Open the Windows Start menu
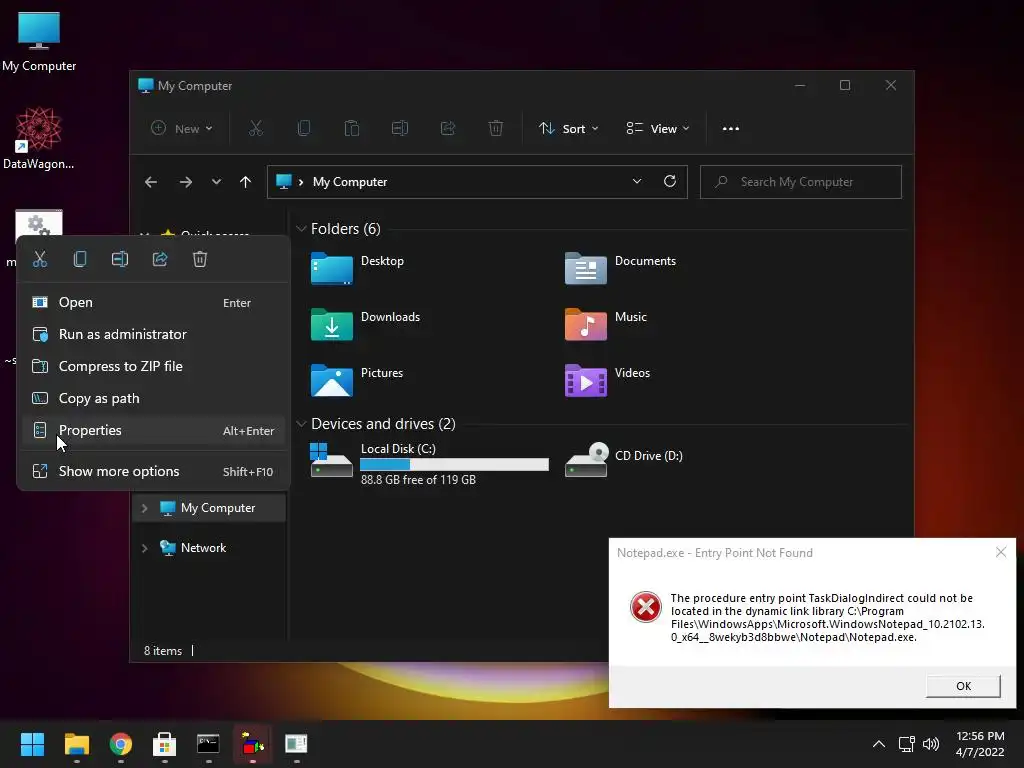This screenshot has width=1024, height=768. pos(32,744)
